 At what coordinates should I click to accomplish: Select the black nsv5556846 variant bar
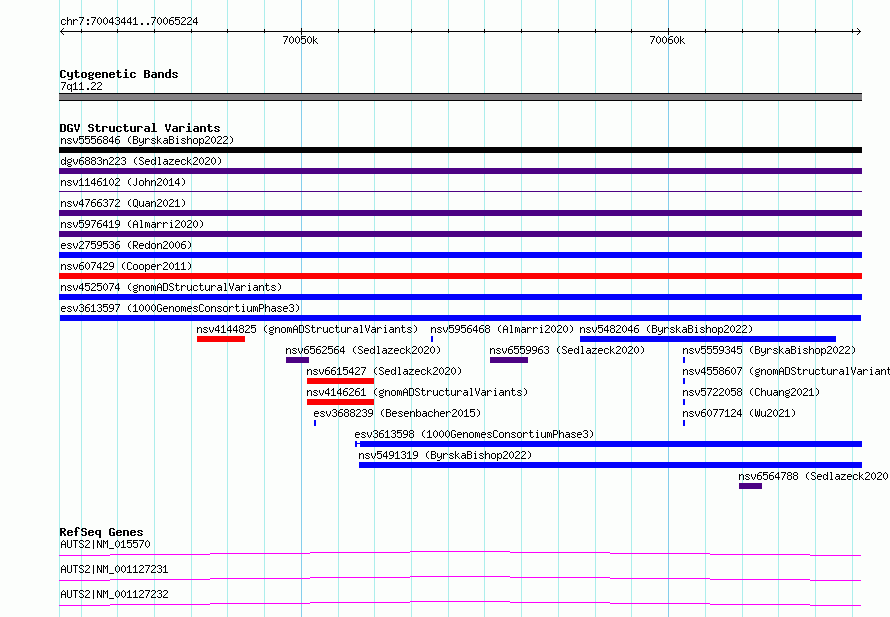coord(460,150)
